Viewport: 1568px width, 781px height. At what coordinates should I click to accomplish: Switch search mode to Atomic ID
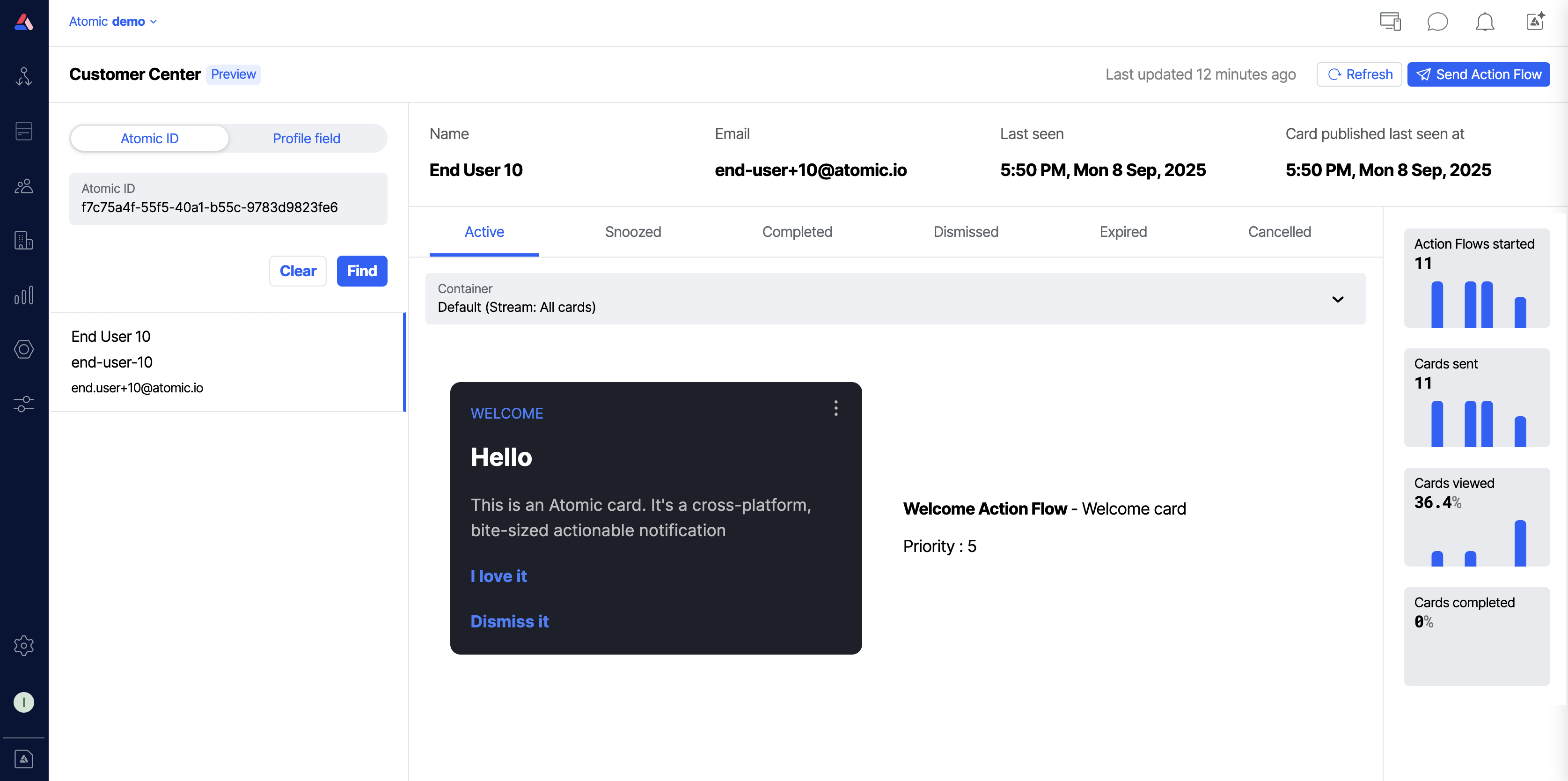150,138
